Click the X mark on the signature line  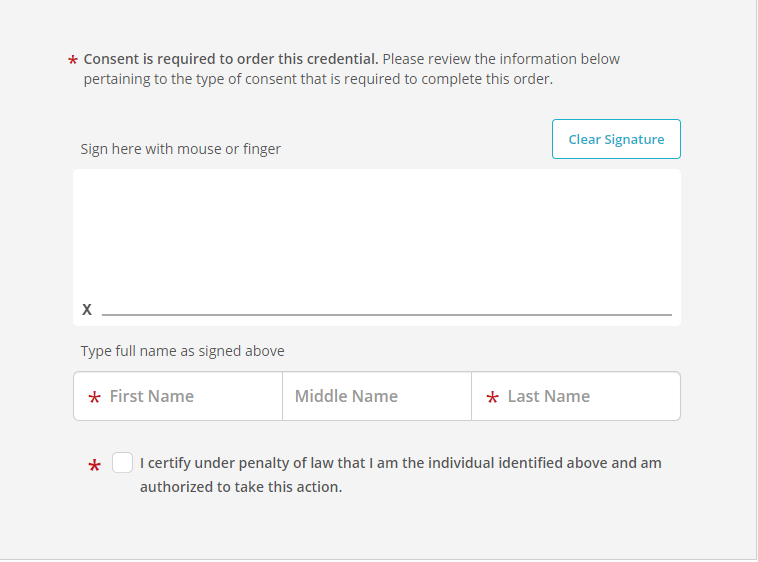click(87, 310)
